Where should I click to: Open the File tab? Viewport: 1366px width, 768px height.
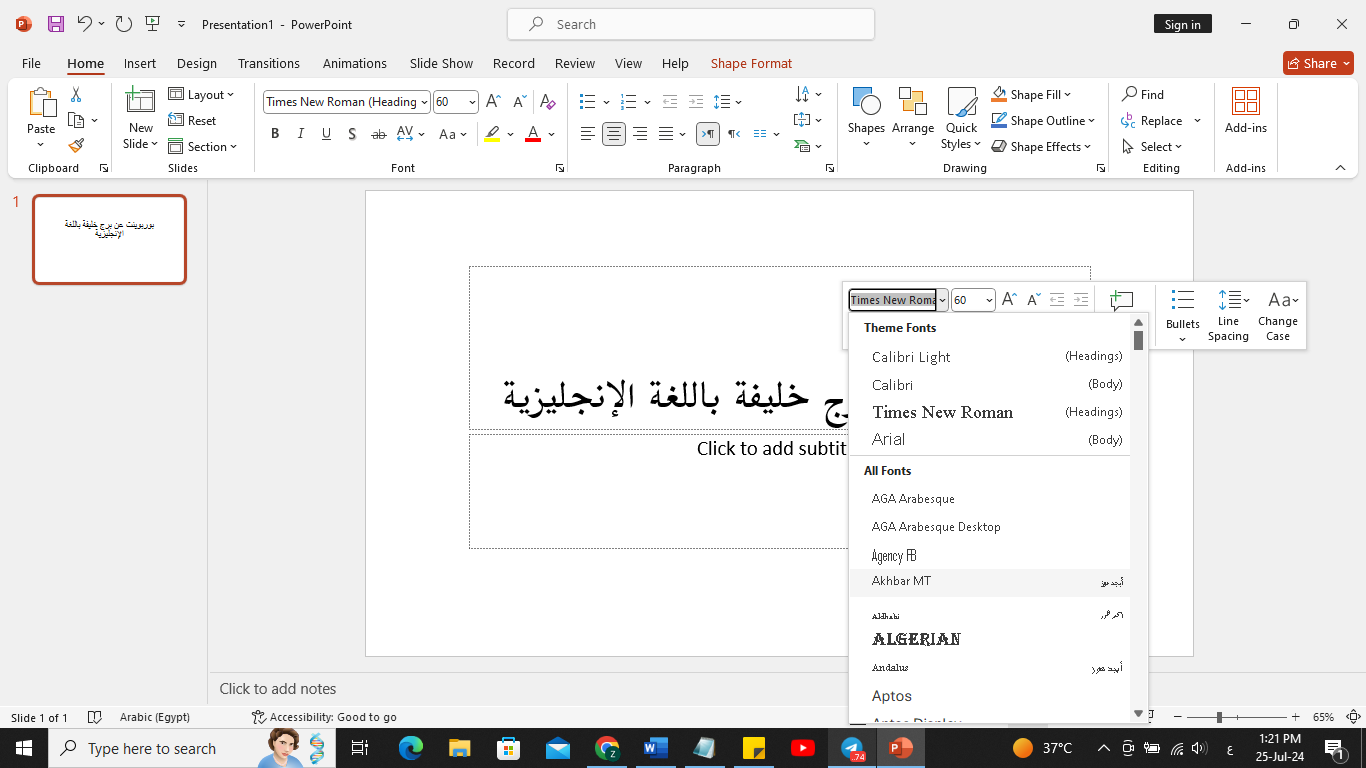tap(31, 63)
